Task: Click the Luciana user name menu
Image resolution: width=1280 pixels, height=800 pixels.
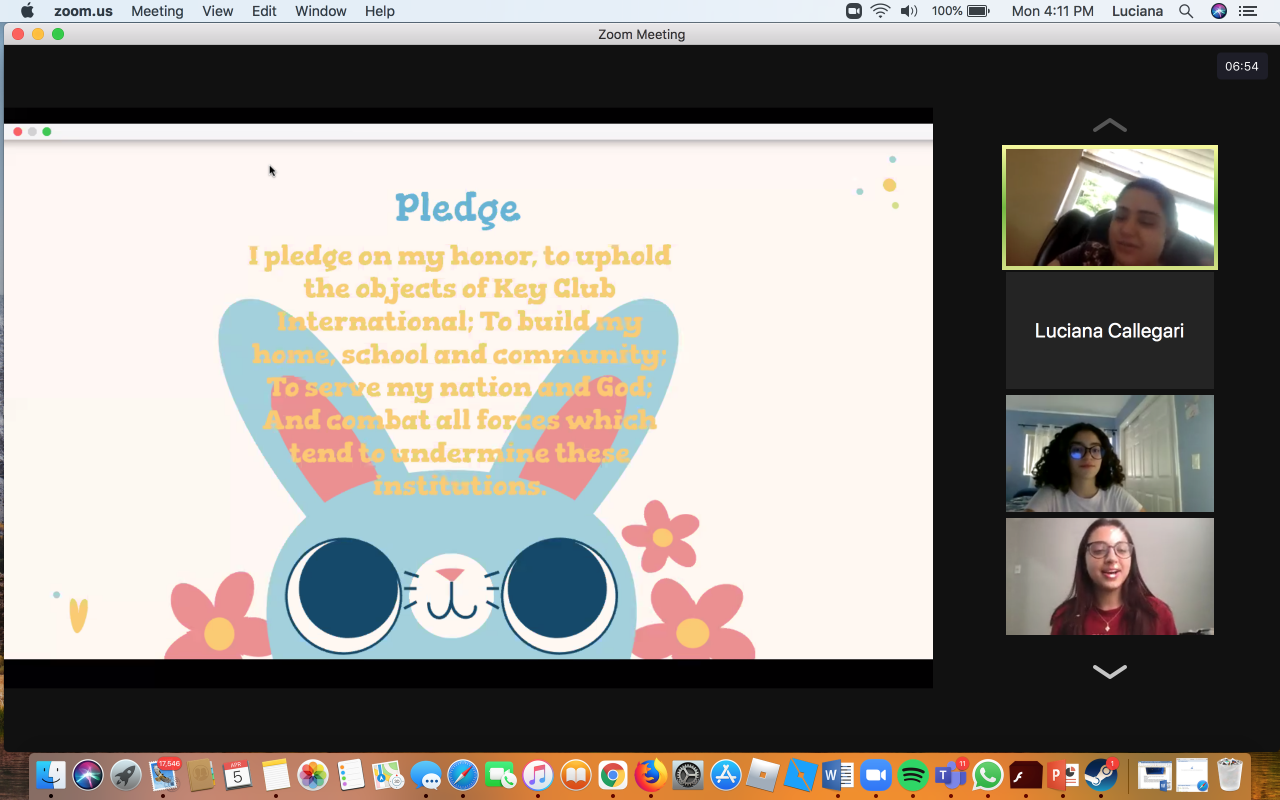Action: 1137,11
